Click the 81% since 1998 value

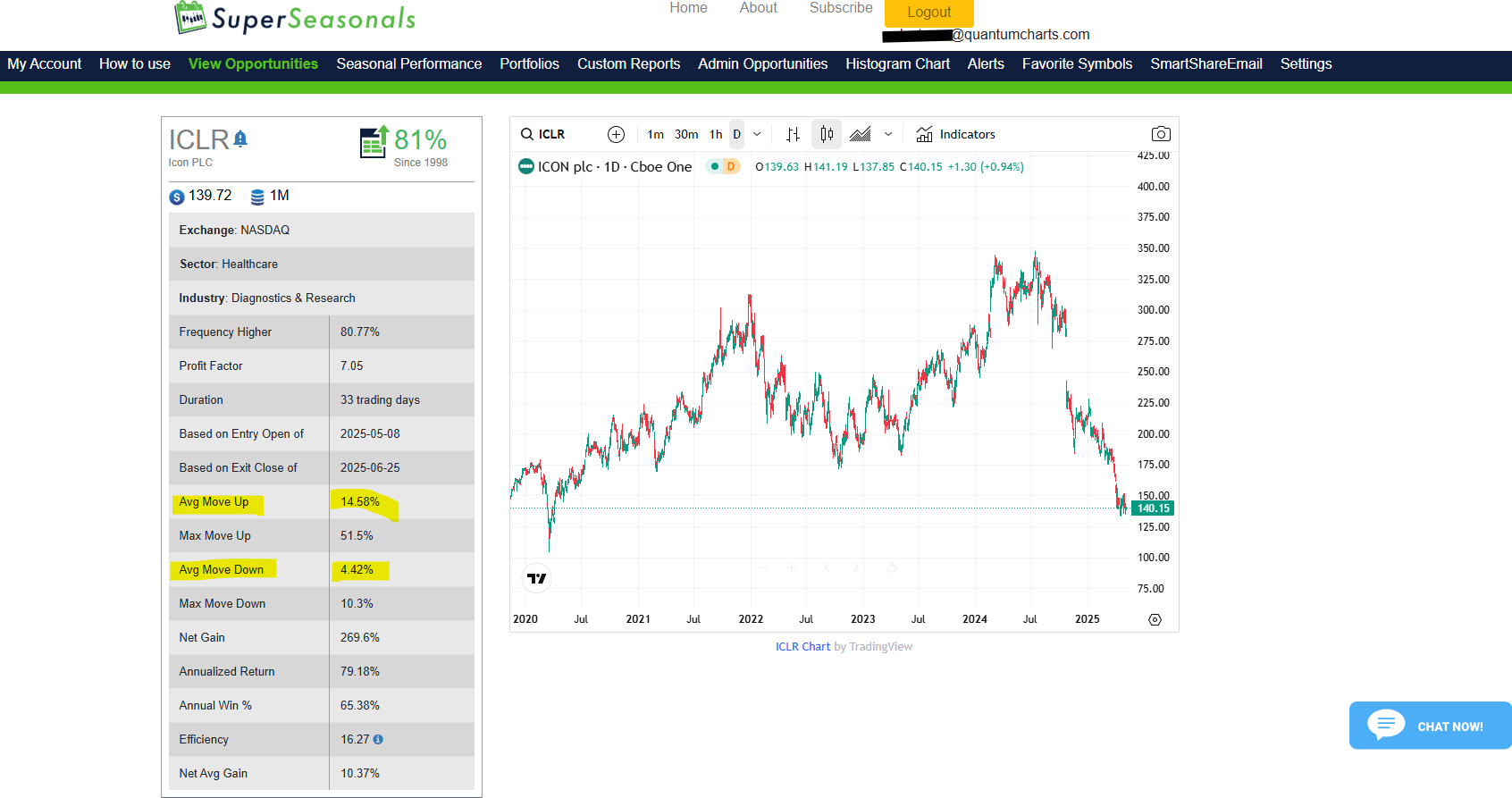click(420, 139)
